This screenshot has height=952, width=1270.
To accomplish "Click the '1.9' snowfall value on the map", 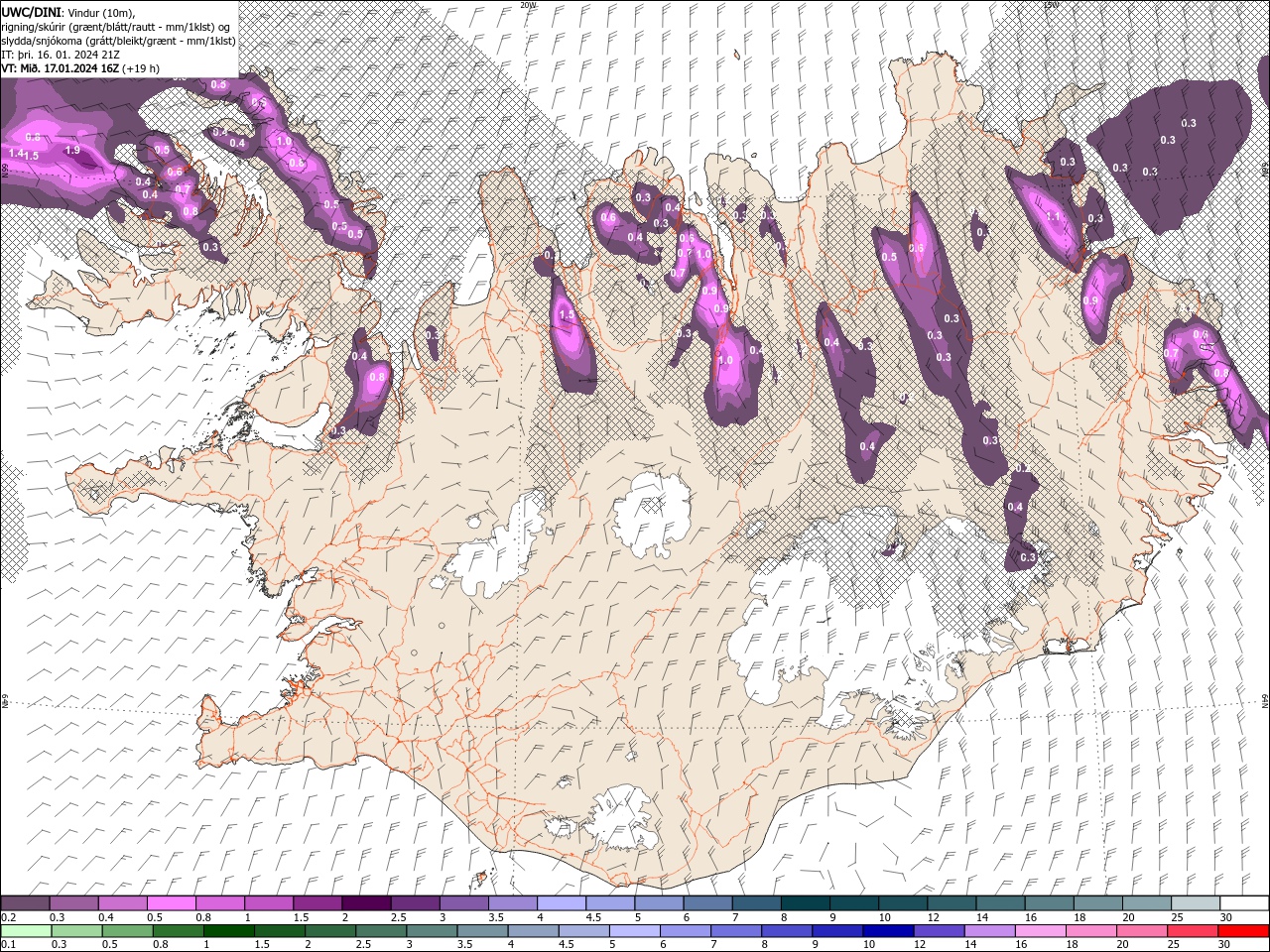I will pos(72,150).
